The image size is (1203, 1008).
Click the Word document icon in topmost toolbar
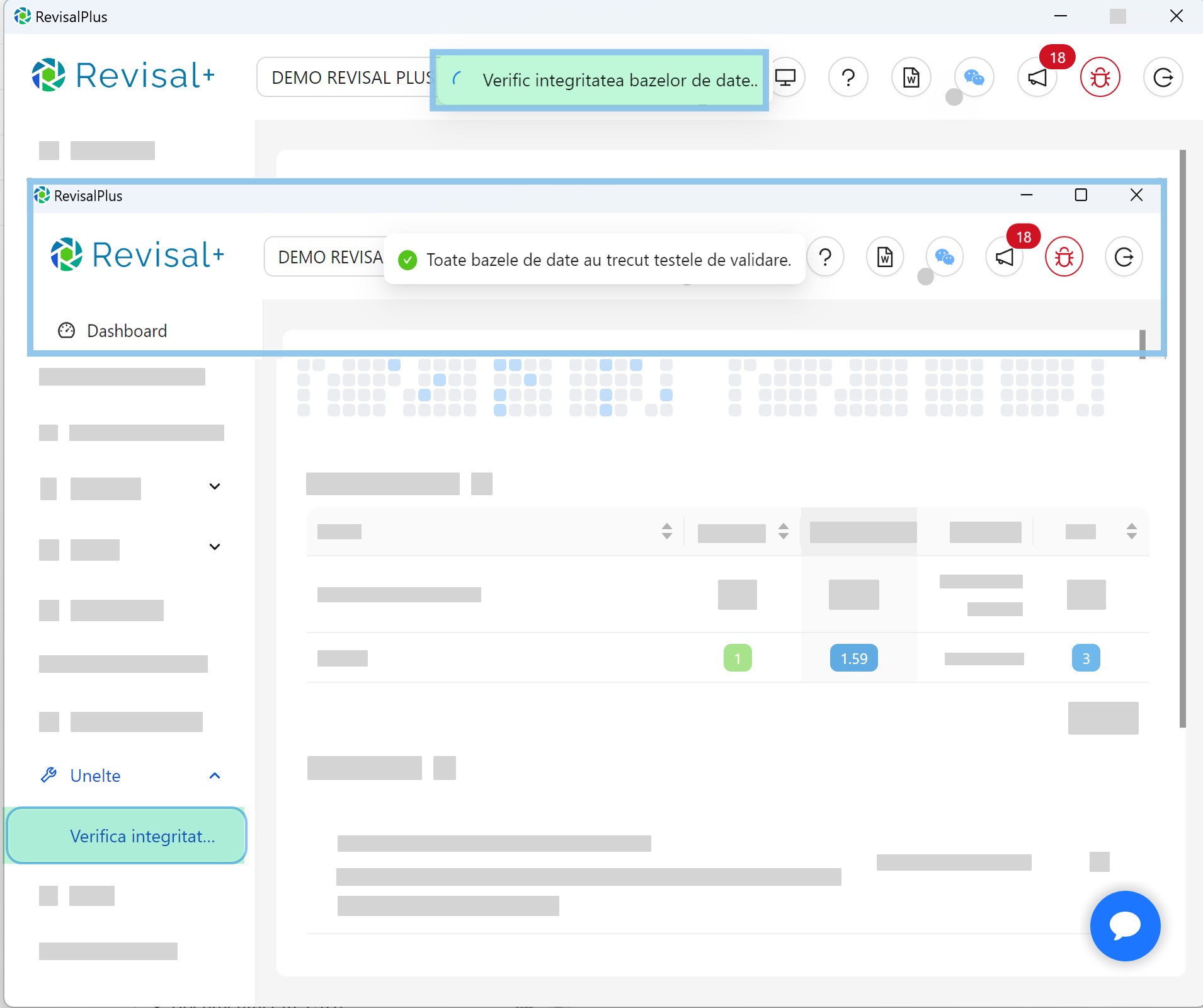pyautogui.click(x=911, y=77)
